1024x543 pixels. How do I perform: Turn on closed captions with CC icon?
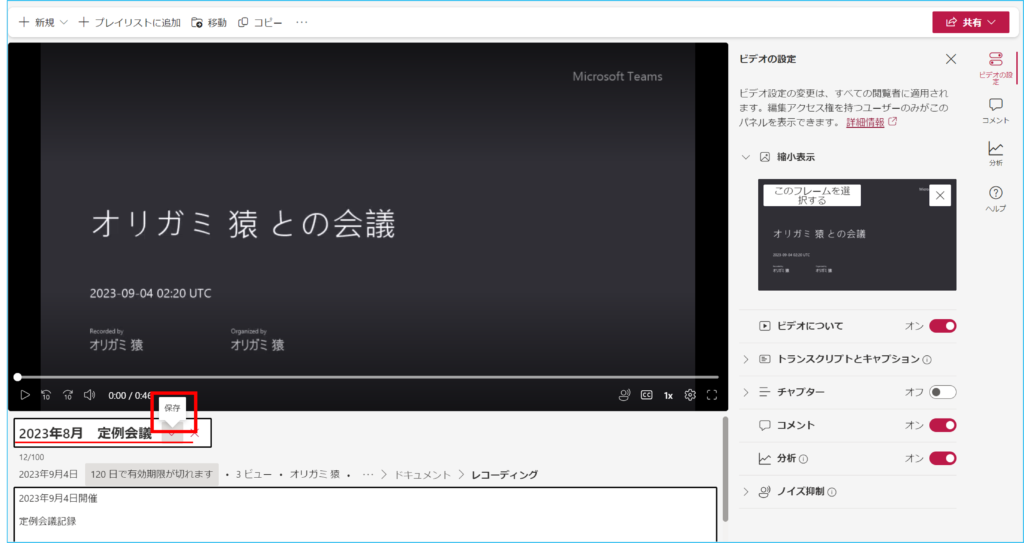[x=646, y=395]
